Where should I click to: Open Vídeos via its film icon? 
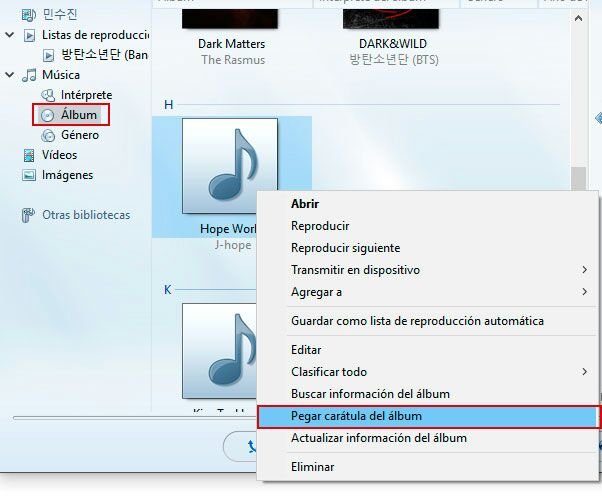(x=29, y=155)
